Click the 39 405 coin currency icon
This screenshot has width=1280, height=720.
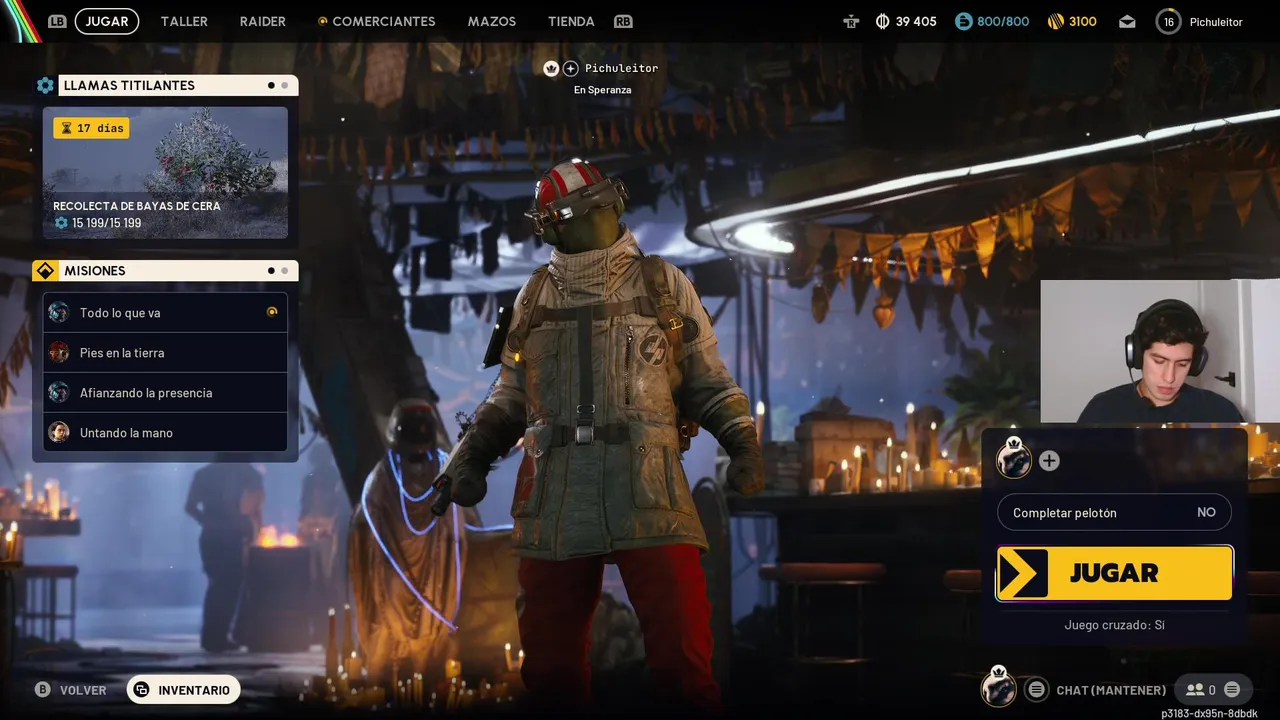click(882, 21)
